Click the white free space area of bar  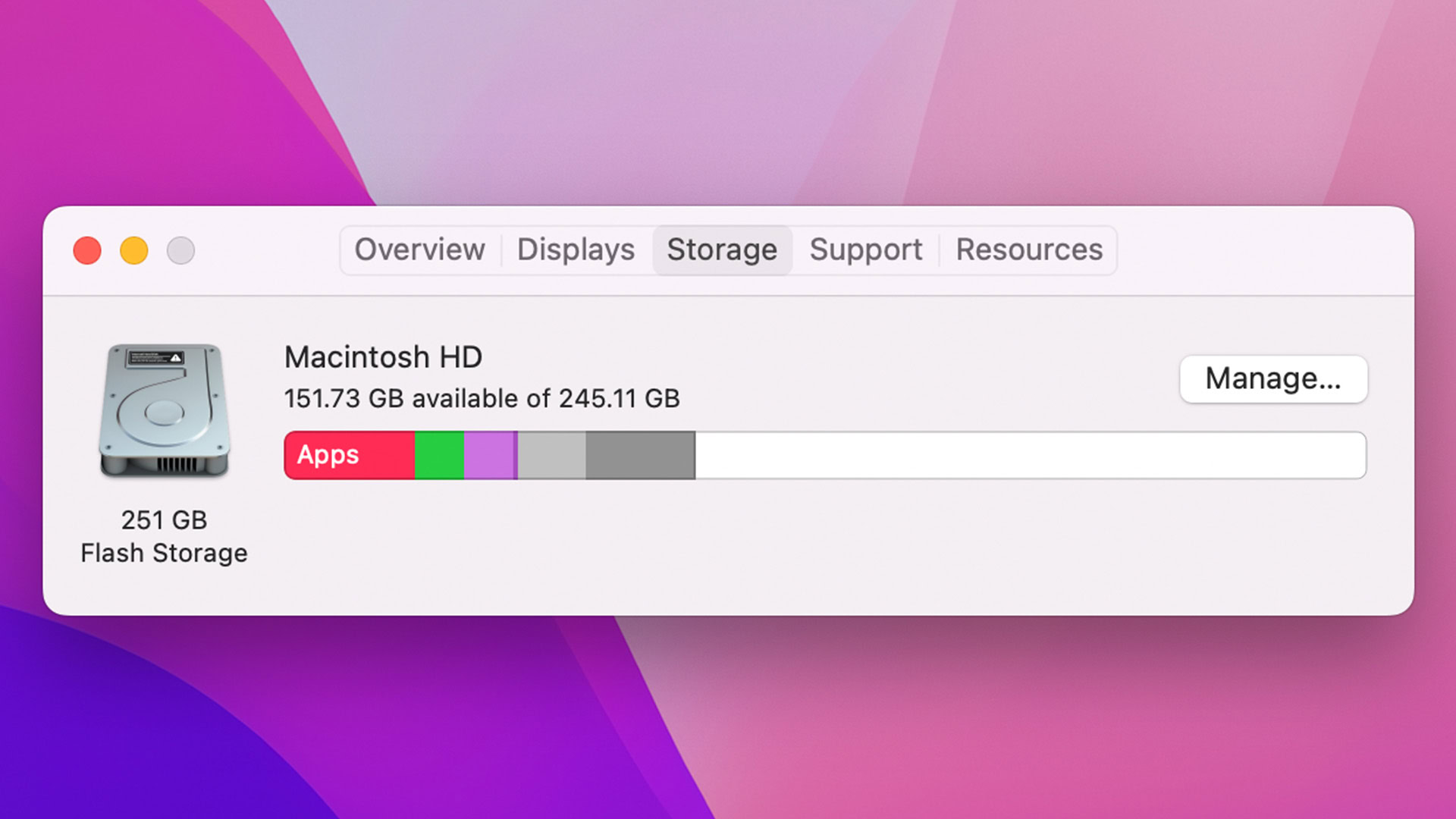[1030, 455]
